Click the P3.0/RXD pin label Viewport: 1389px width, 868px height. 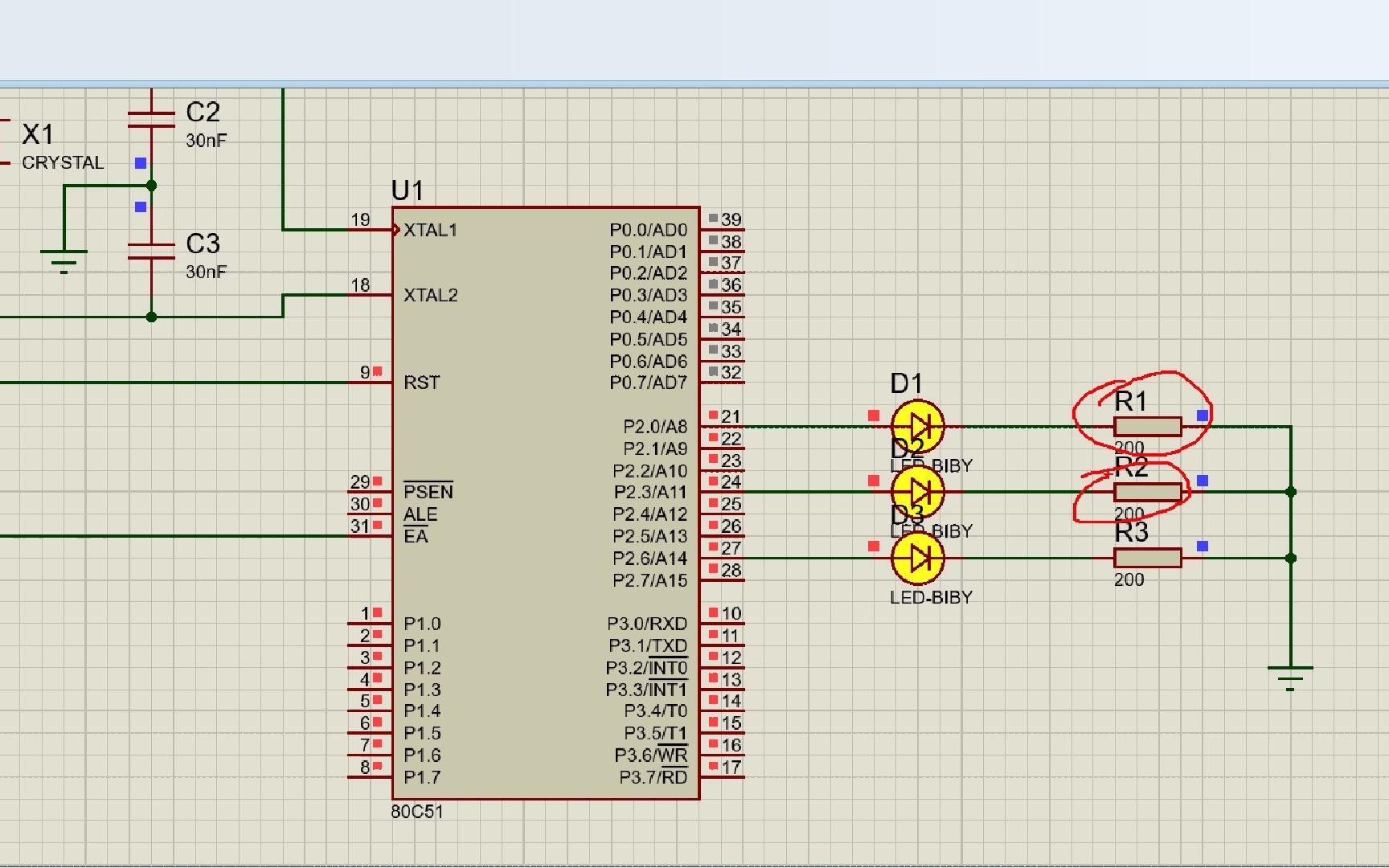(x=647, y=624)
